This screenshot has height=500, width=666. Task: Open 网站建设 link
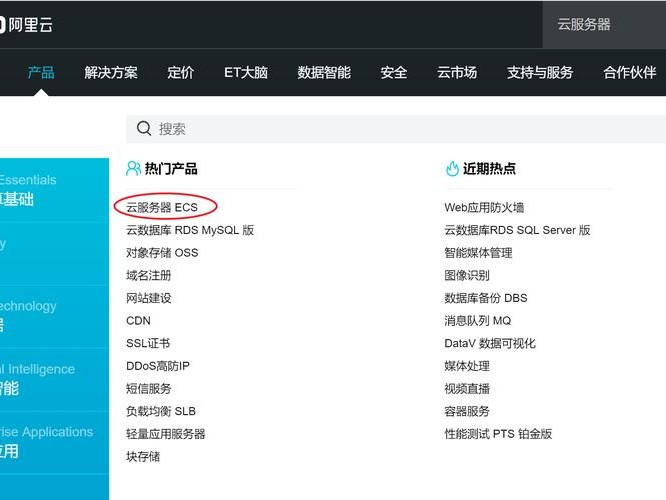point(149,298)
